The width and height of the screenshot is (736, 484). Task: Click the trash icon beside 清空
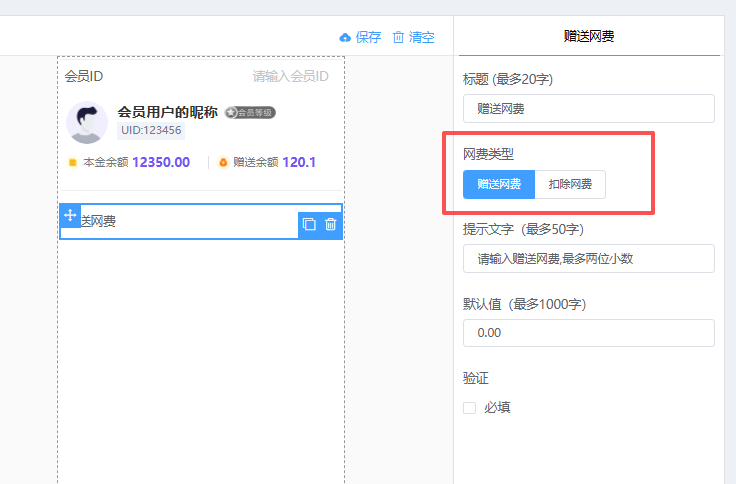[x=398, y=37]
